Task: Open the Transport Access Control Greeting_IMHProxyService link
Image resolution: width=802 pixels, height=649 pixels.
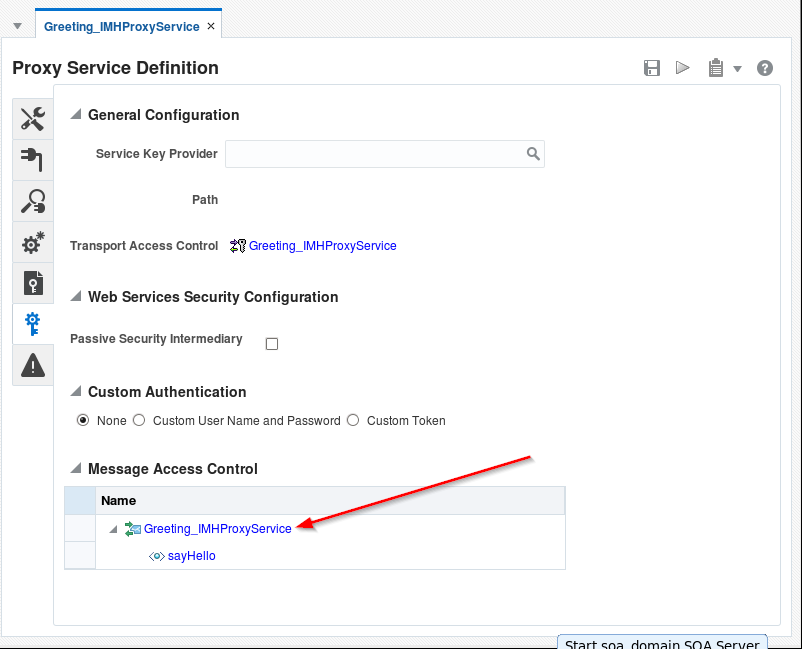Action: (x=322, y=246)
